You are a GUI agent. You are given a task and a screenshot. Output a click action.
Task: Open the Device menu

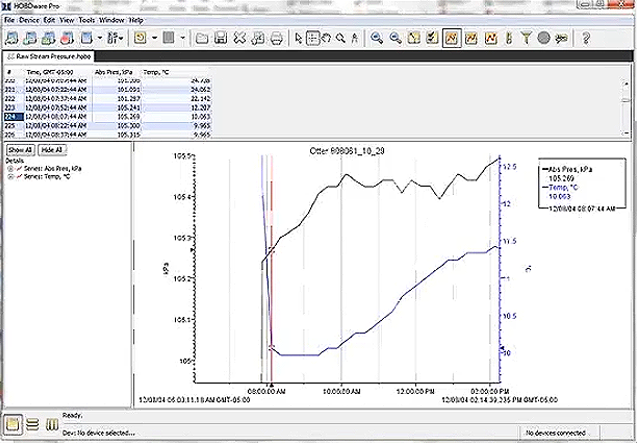point(30,20)
